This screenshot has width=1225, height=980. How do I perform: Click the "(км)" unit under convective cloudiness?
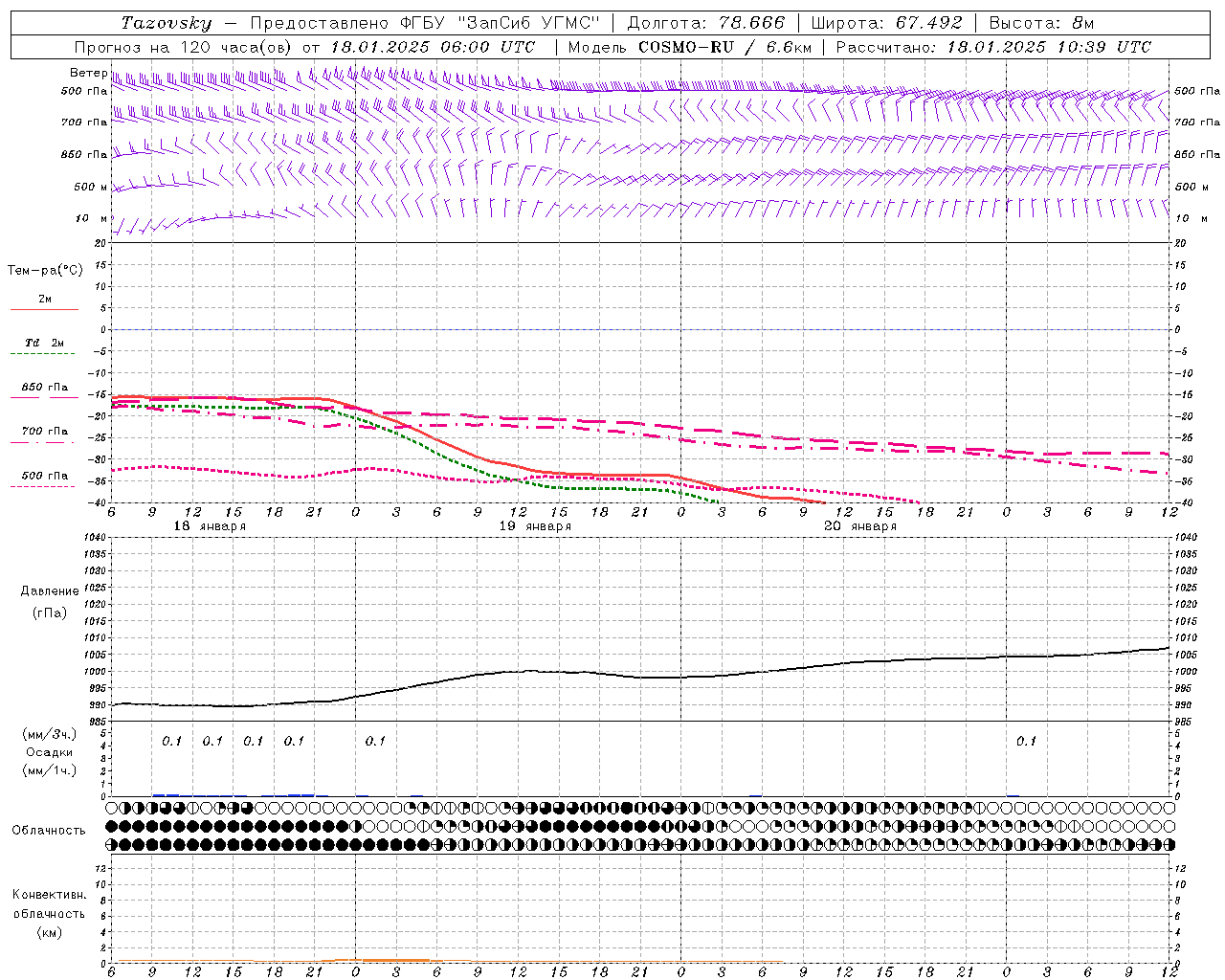tap(49, 932)
